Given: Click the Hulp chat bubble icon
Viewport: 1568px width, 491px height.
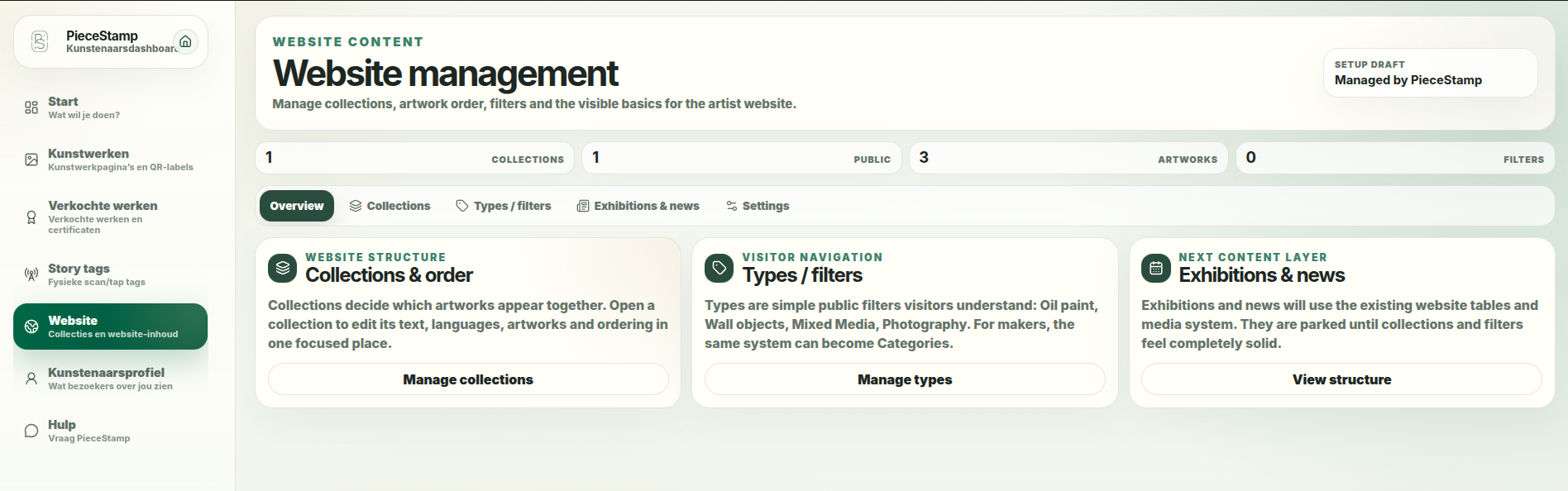Looking at the screenshot, I should [31, 431].
